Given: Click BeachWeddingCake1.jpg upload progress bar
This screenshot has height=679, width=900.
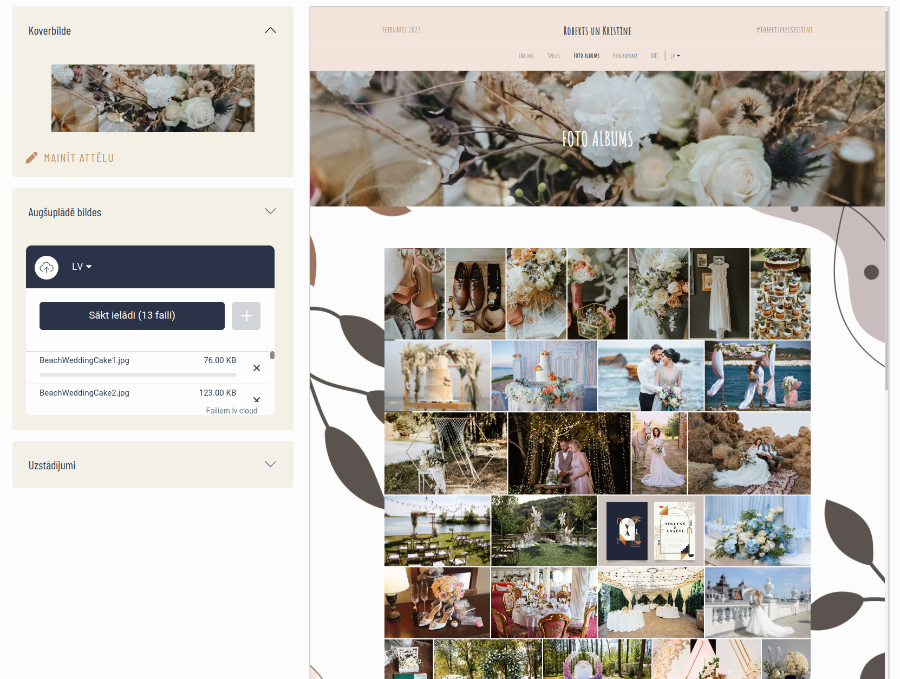Looking at the screenshot, I should [x=137, y=375].
